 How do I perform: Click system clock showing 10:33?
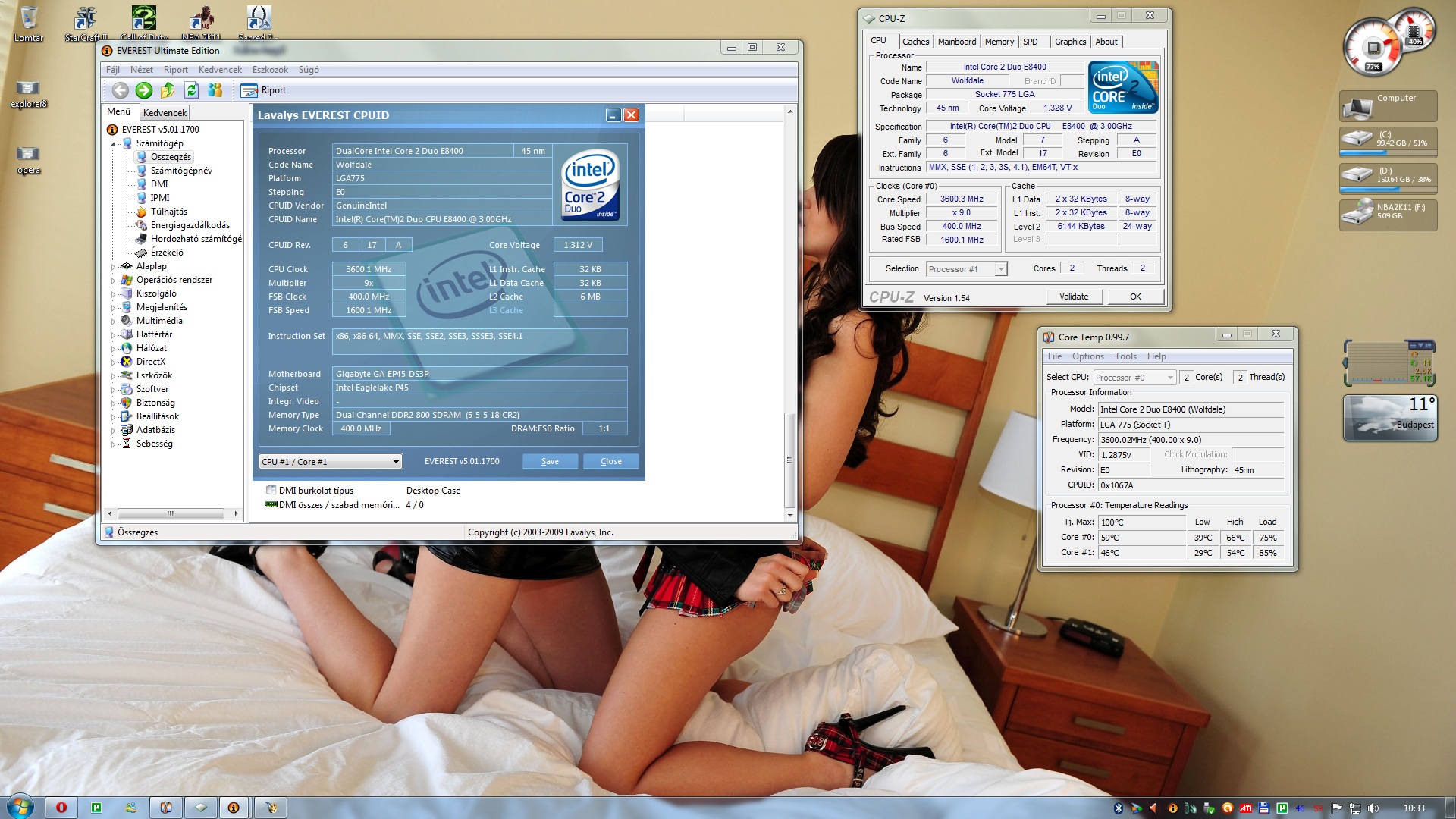[x=1414, y=808]
